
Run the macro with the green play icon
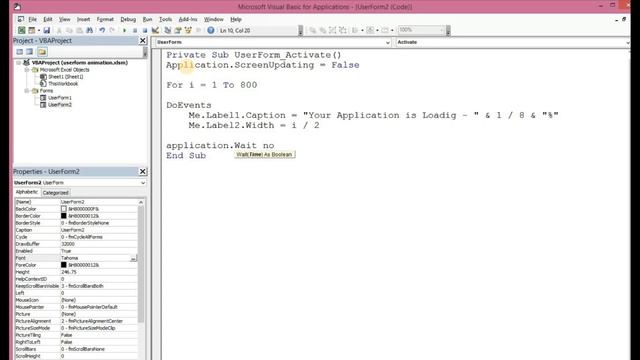tap(124, 30)
